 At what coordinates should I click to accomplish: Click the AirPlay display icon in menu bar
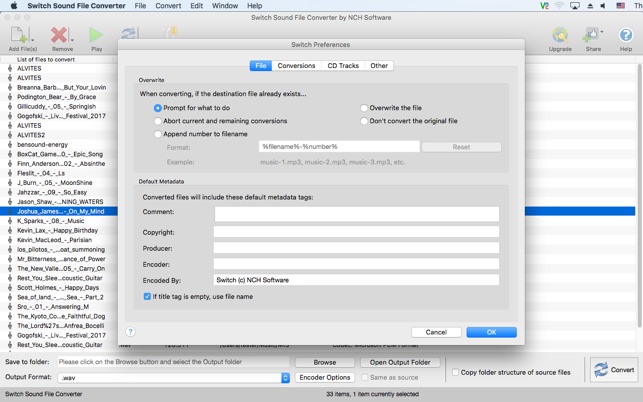(x=575, y=6)
